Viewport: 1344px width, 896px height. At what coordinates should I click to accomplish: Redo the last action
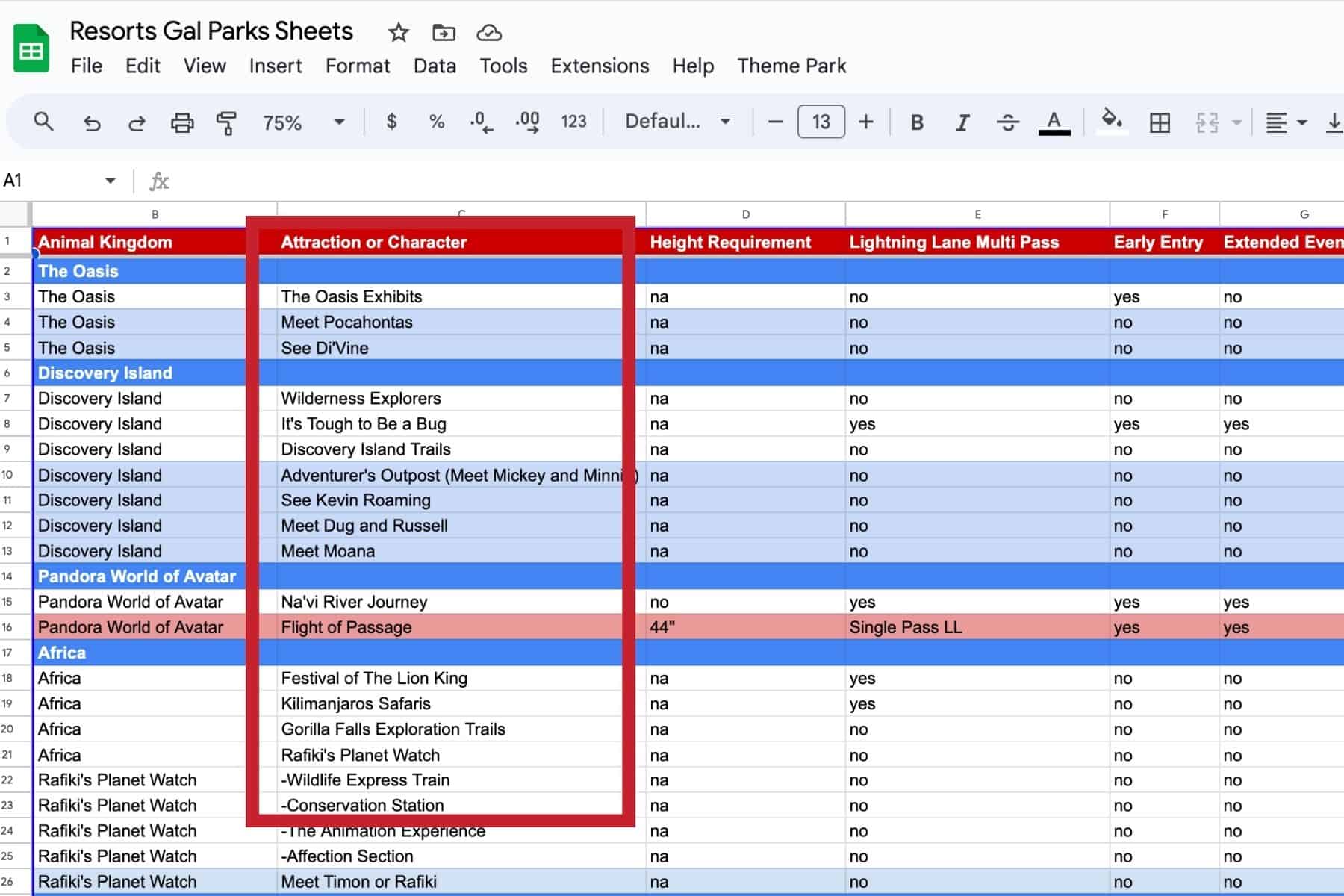click(x=137, y=122)
